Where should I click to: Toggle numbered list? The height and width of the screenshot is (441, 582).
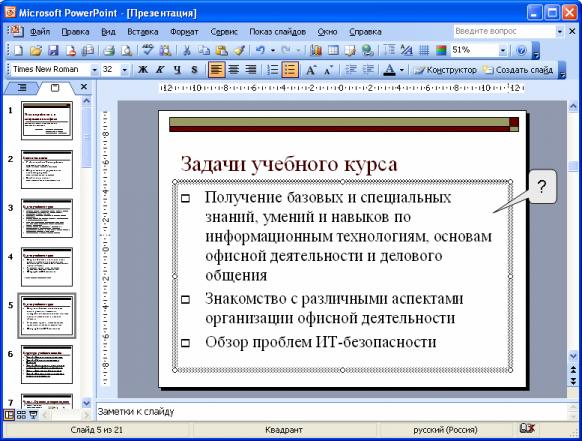(x=273, y=69)
